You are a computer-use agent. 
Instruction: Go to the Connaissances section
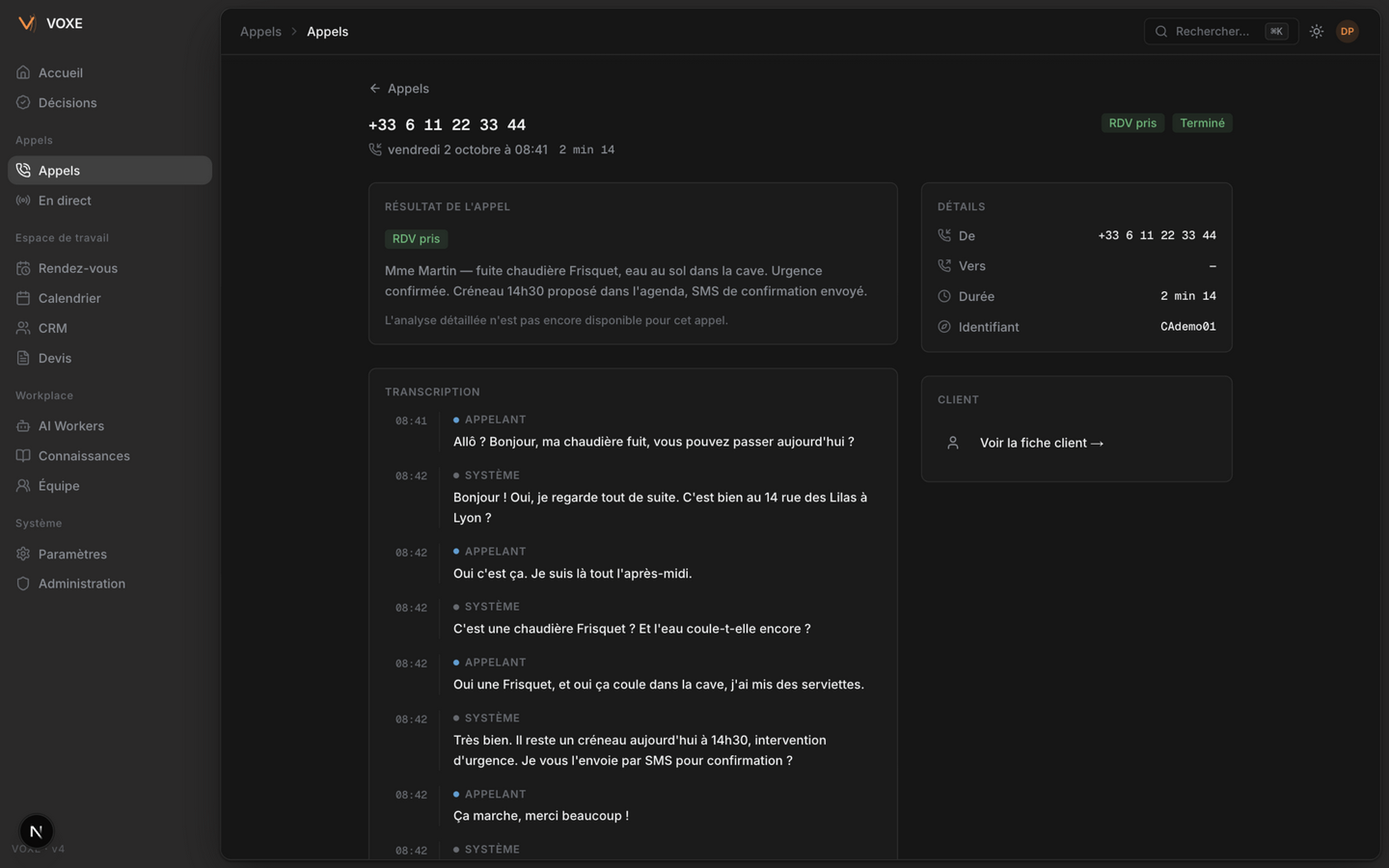[109, 455]
